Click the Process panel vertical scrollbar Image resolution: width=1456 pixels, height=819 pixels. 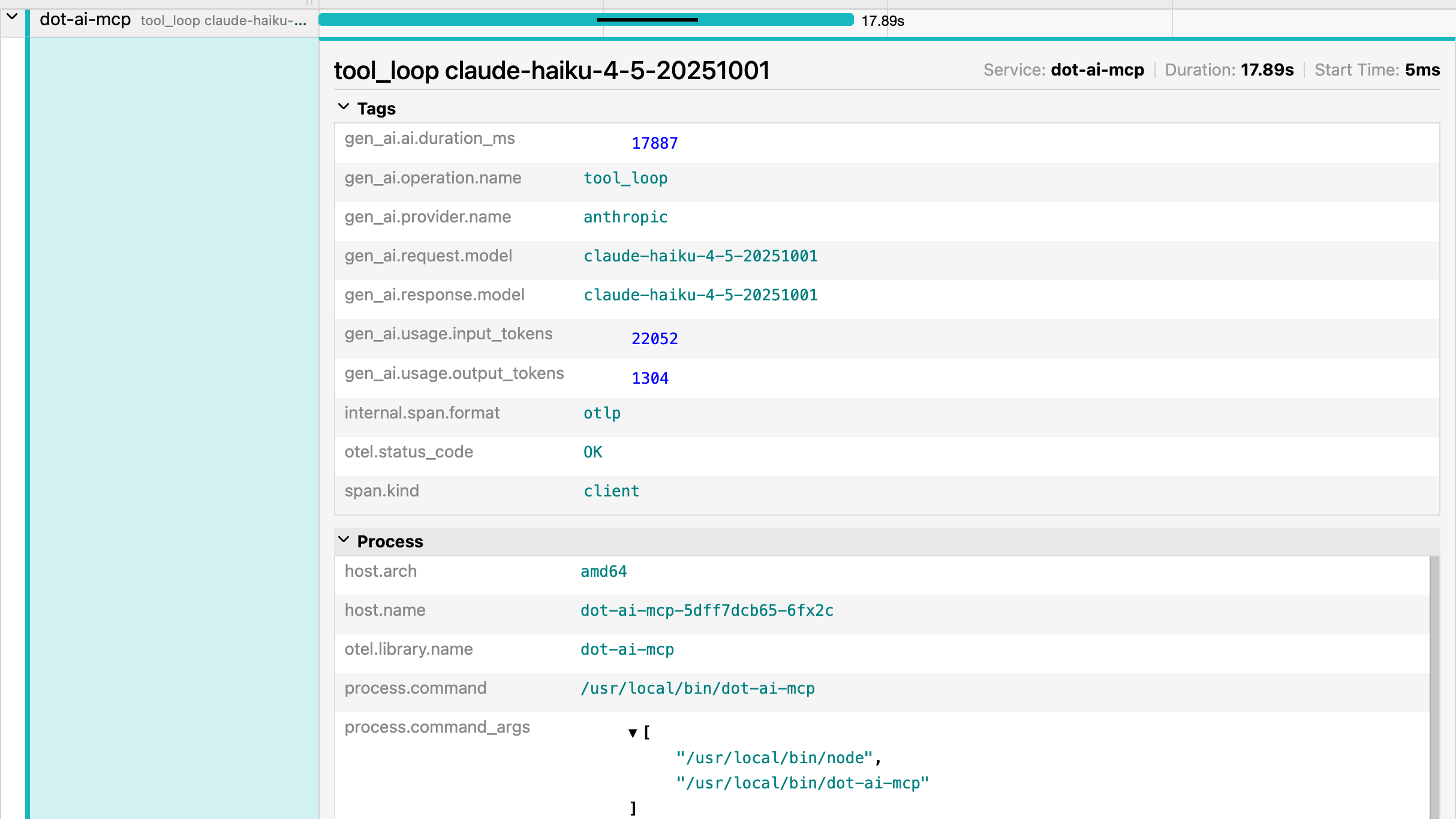tap(1434, 683)
